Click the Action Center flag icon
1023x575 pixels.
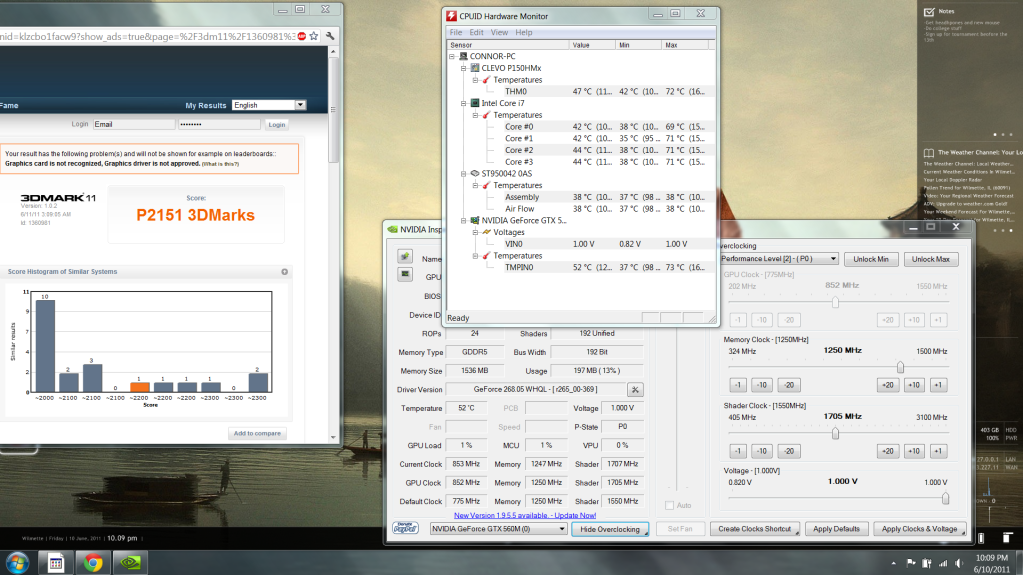click(911, 563)
